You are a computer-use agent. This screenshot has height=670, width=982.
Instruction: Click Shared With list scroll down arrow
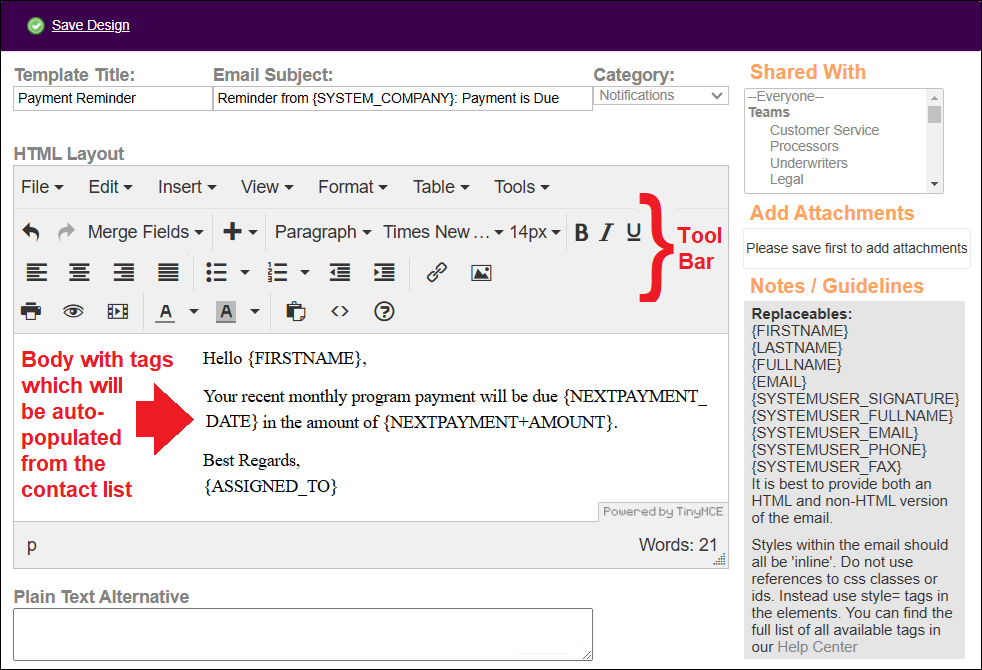click(934, 184)
